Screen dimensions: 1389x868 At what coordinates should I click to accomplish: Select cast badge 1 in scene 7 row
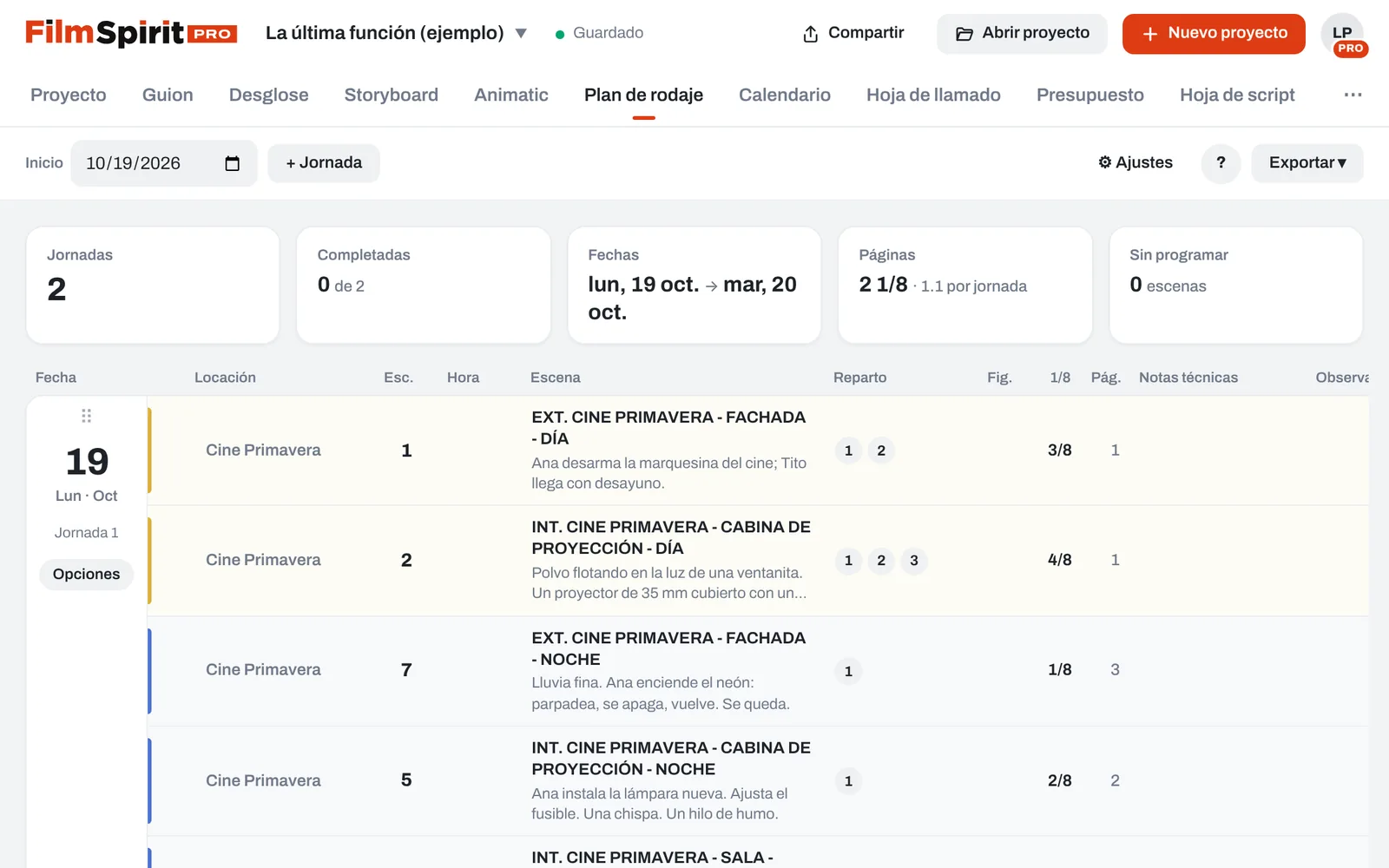point(848,671)
